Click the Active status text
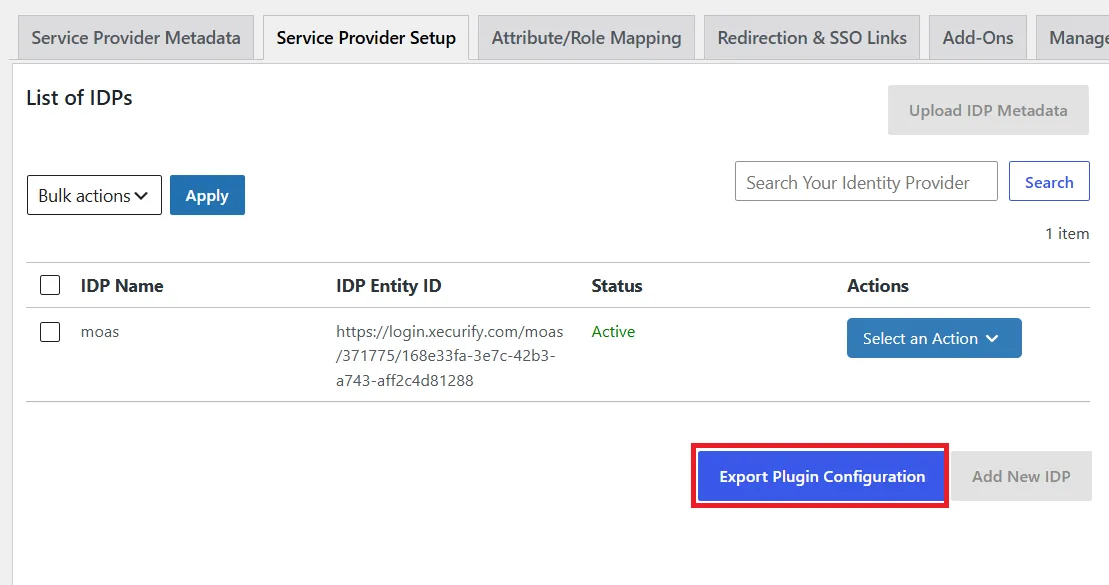 point(613,332)
